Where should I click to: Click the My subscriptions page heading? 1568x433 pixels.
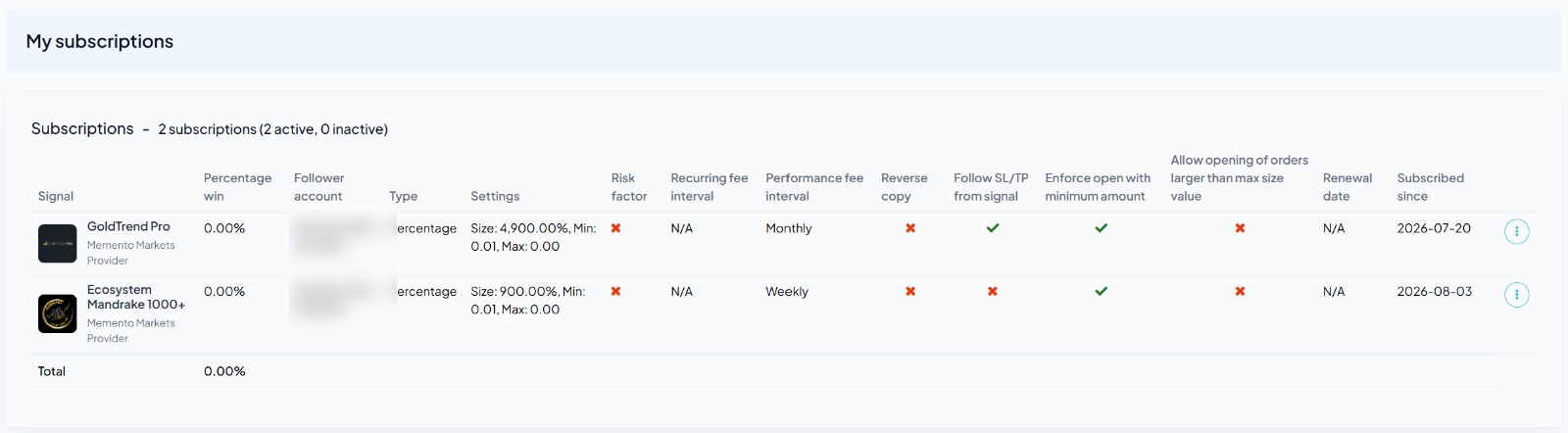click(100, 41)
